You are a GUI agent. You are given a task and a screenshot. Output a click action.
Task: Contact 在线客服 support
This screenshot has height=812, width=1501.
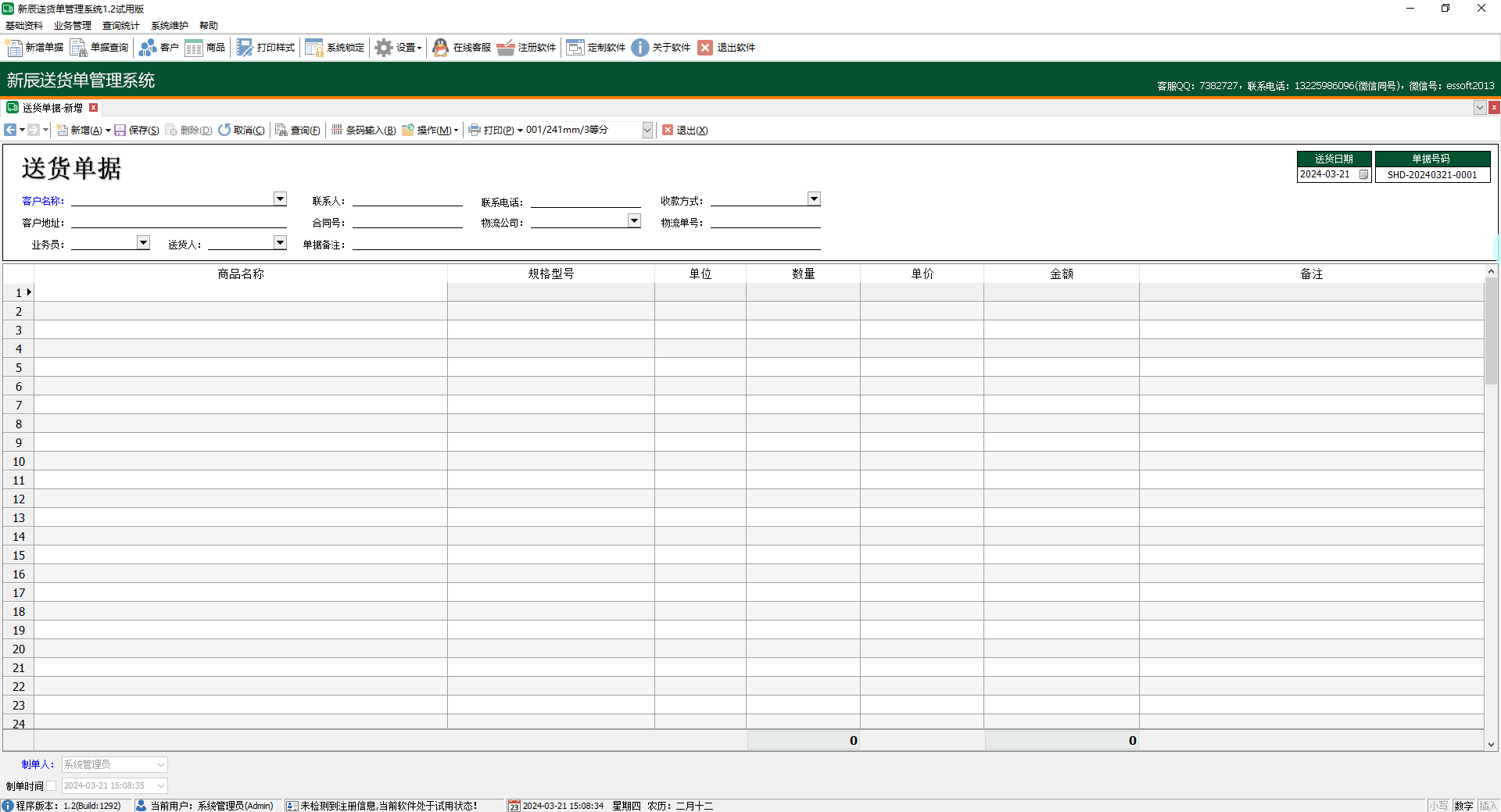(462, 48)
